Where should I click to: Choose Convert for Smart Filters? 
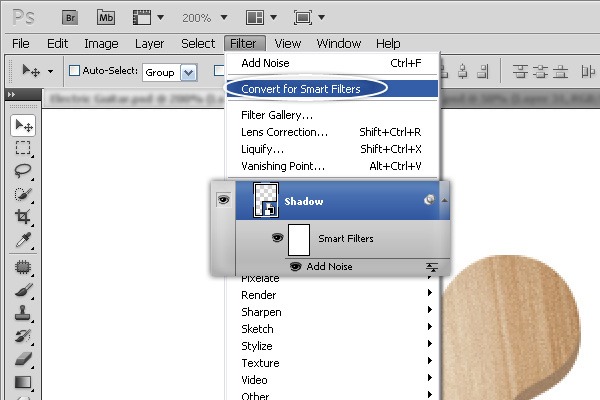pos(333,89)
